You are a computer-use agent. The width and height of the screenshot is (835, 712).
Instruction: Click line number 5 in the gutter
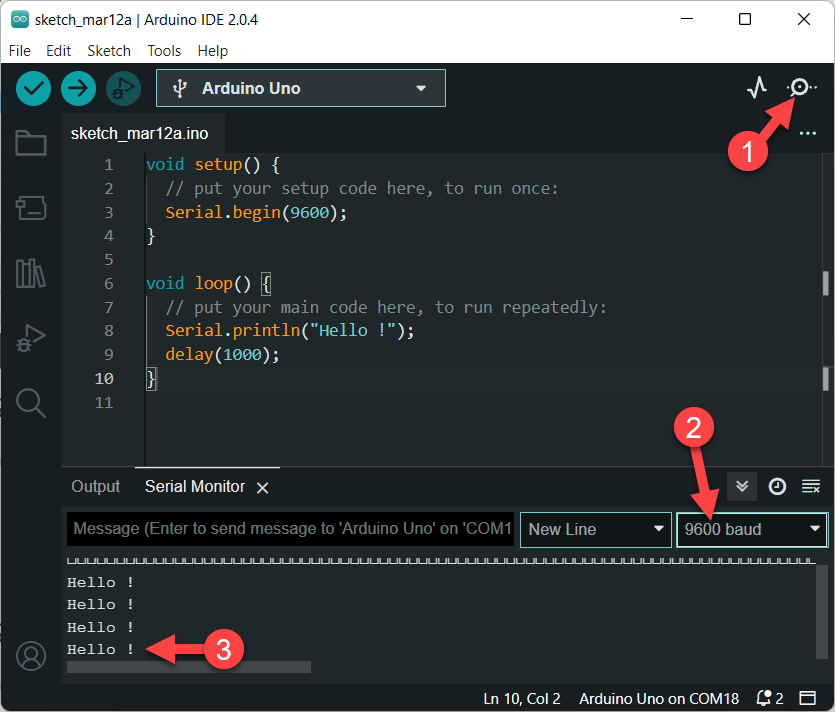pos(109,260)
